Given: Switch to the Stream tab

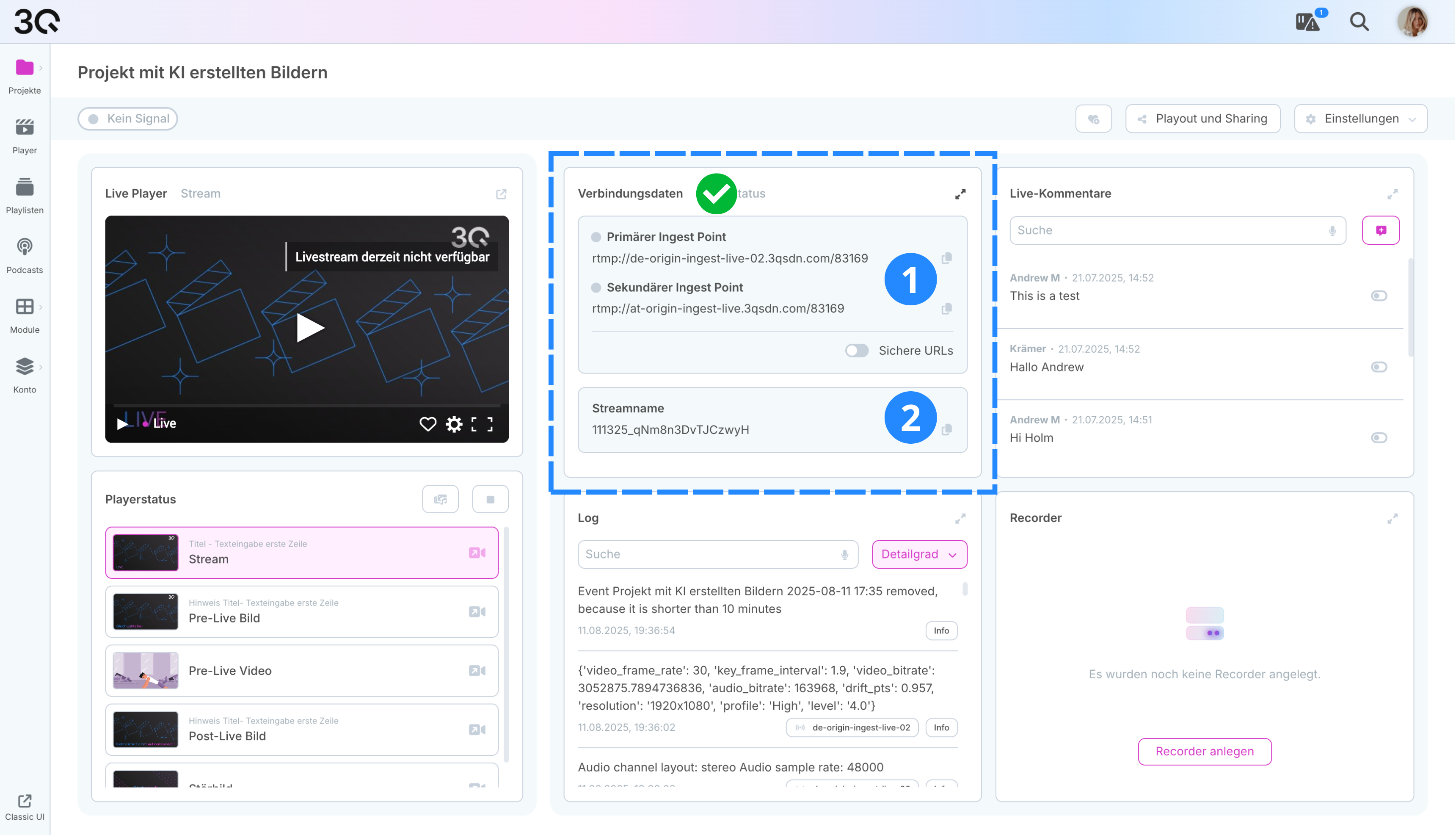Looking at the screenshot, I should [x=201, y=194].
